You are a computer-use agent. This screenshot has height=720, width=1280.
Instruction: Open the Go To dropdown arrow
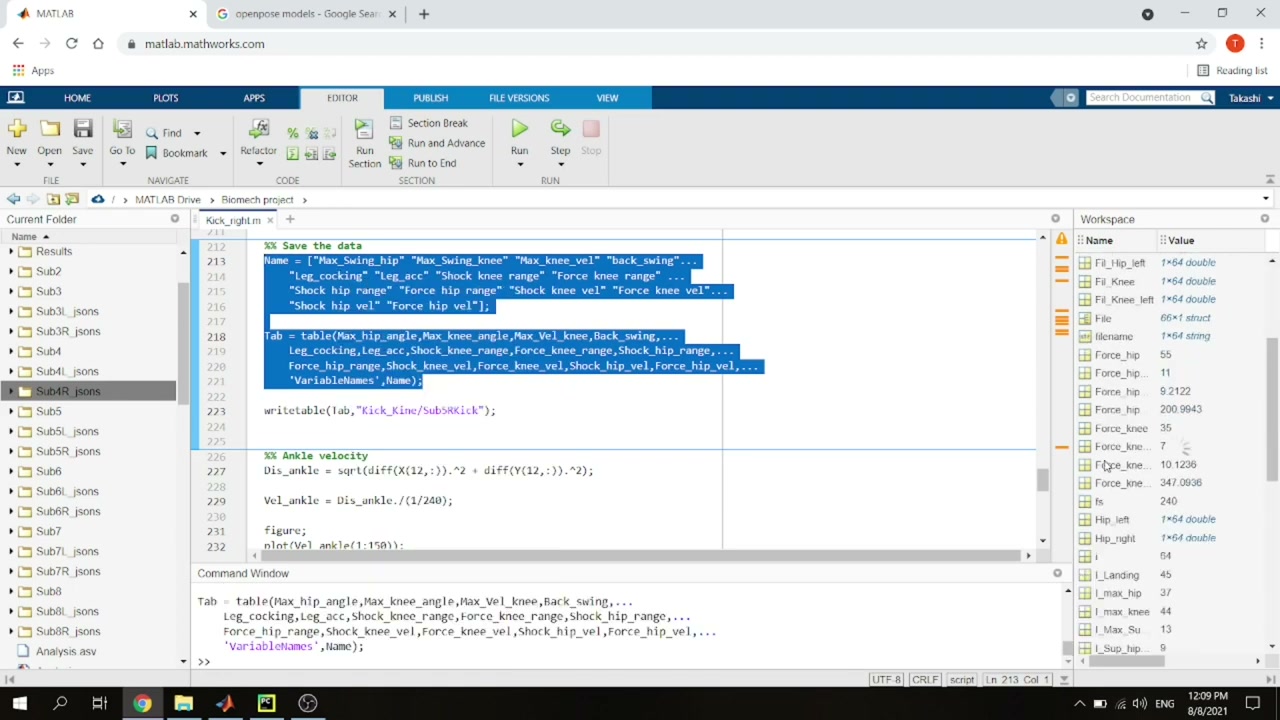click(x=122, y=164)
